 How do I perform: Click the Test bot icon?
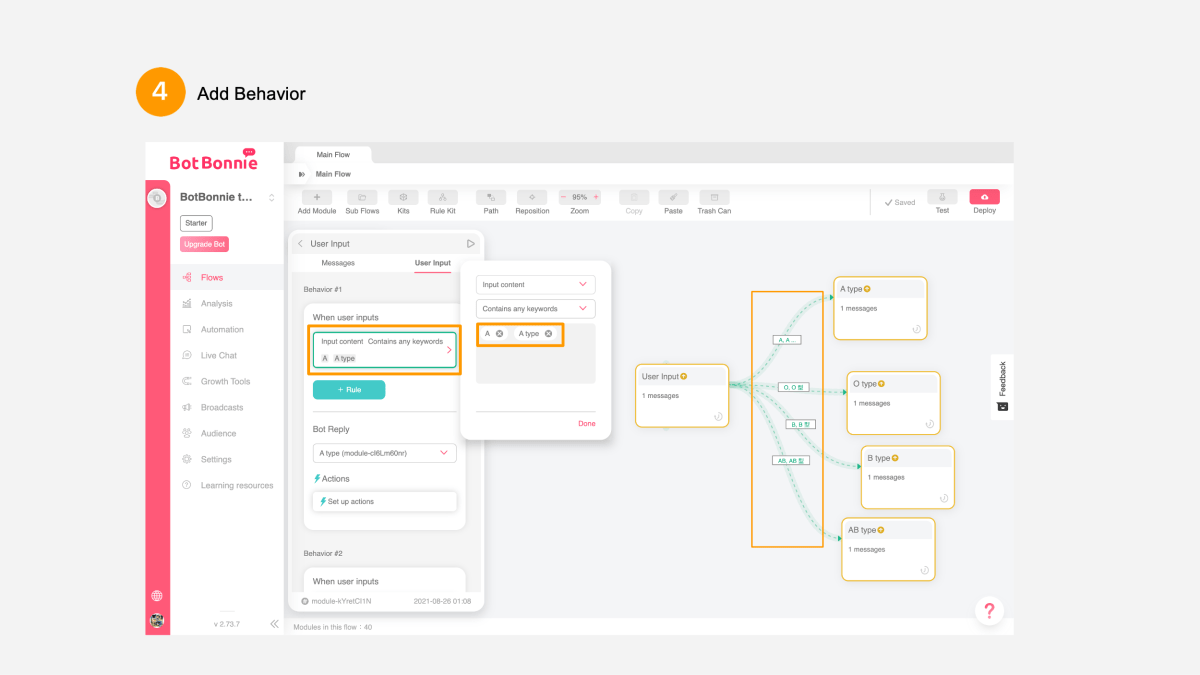tap(942, 198)
